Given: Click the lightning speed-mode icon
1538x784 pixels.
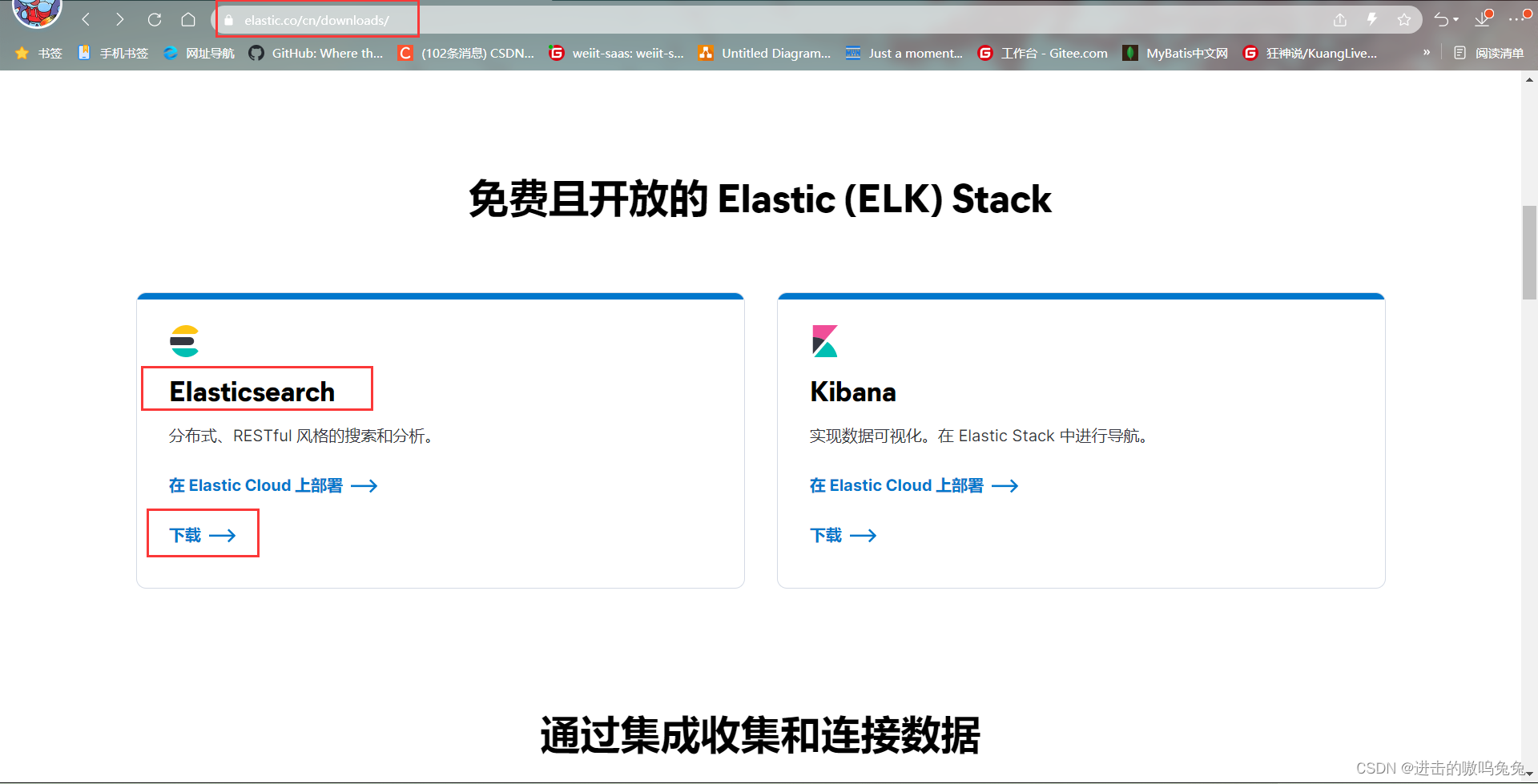Looking at the screenshot, I should [1372, 19].
